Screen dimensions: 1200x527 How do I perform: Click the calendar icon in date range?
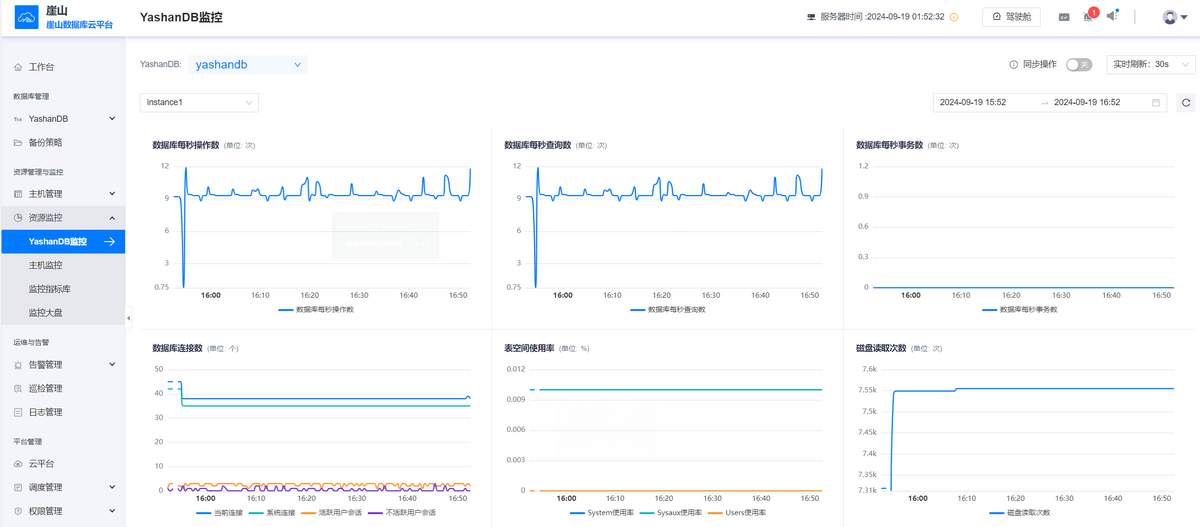click(x=1157, y=102)
